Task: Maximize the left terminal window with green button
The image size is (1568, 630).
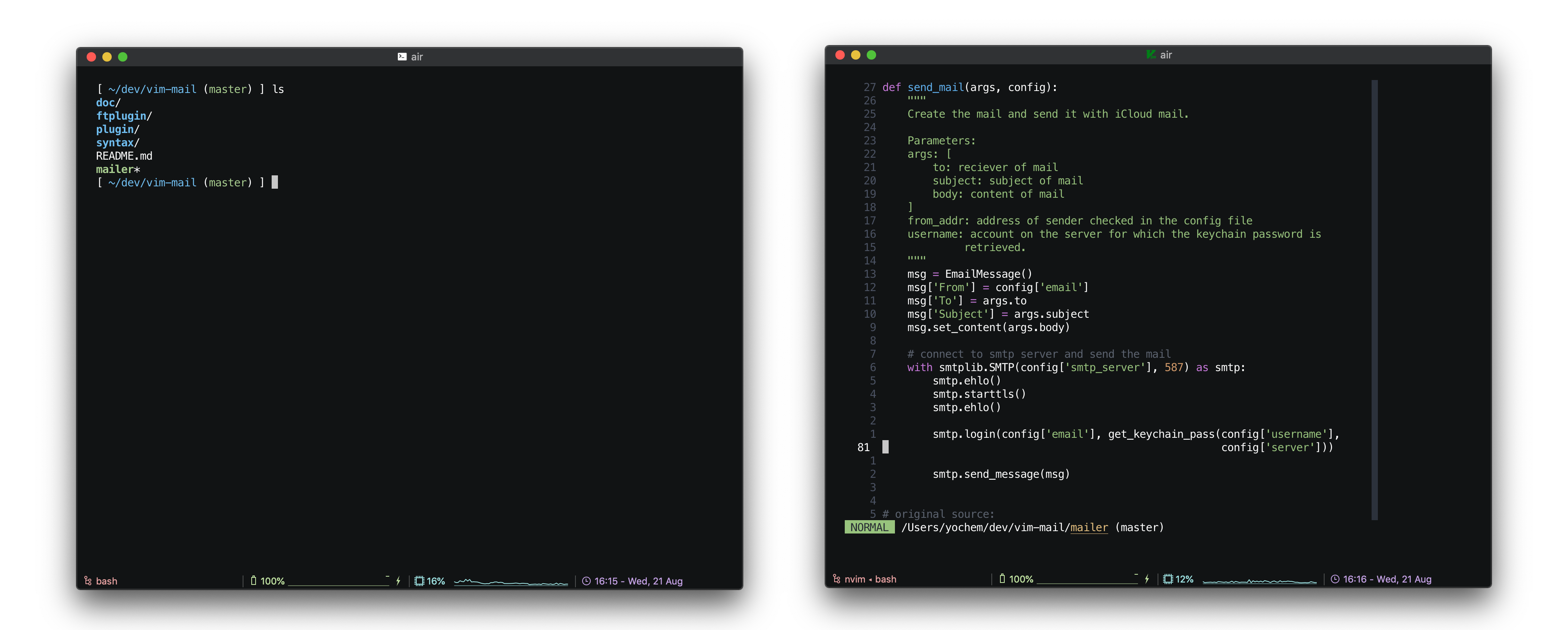Action: [123, 56]
